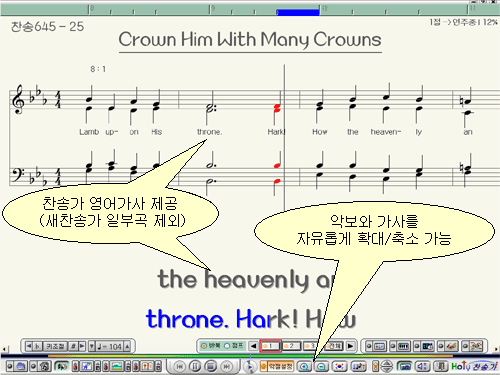This screenshot has width=500, height=375.
Task: Open the third background layout icon
Action: point(147,366)
